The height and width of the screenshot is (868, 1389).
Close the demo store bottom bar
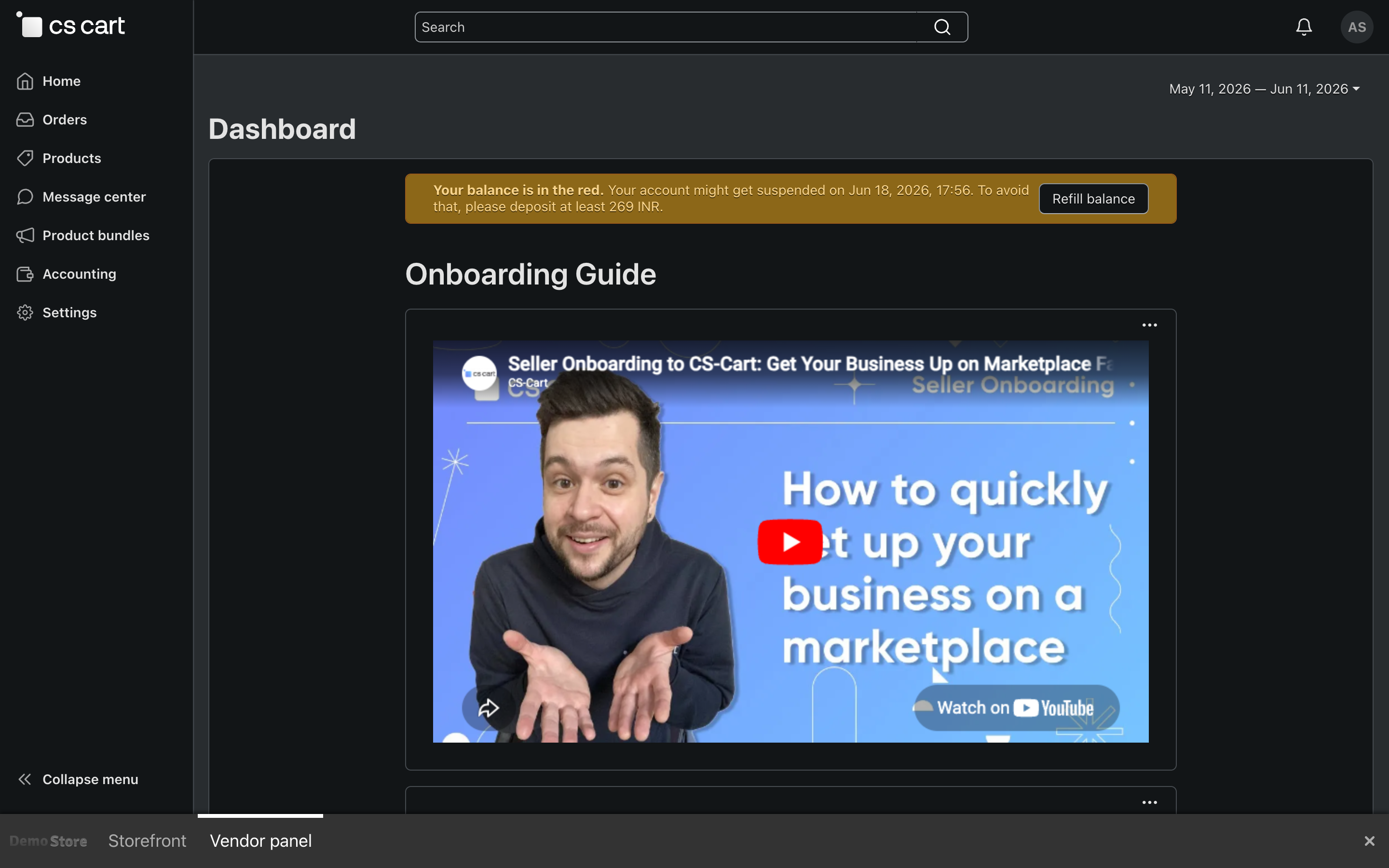(x=1369, y=841)
